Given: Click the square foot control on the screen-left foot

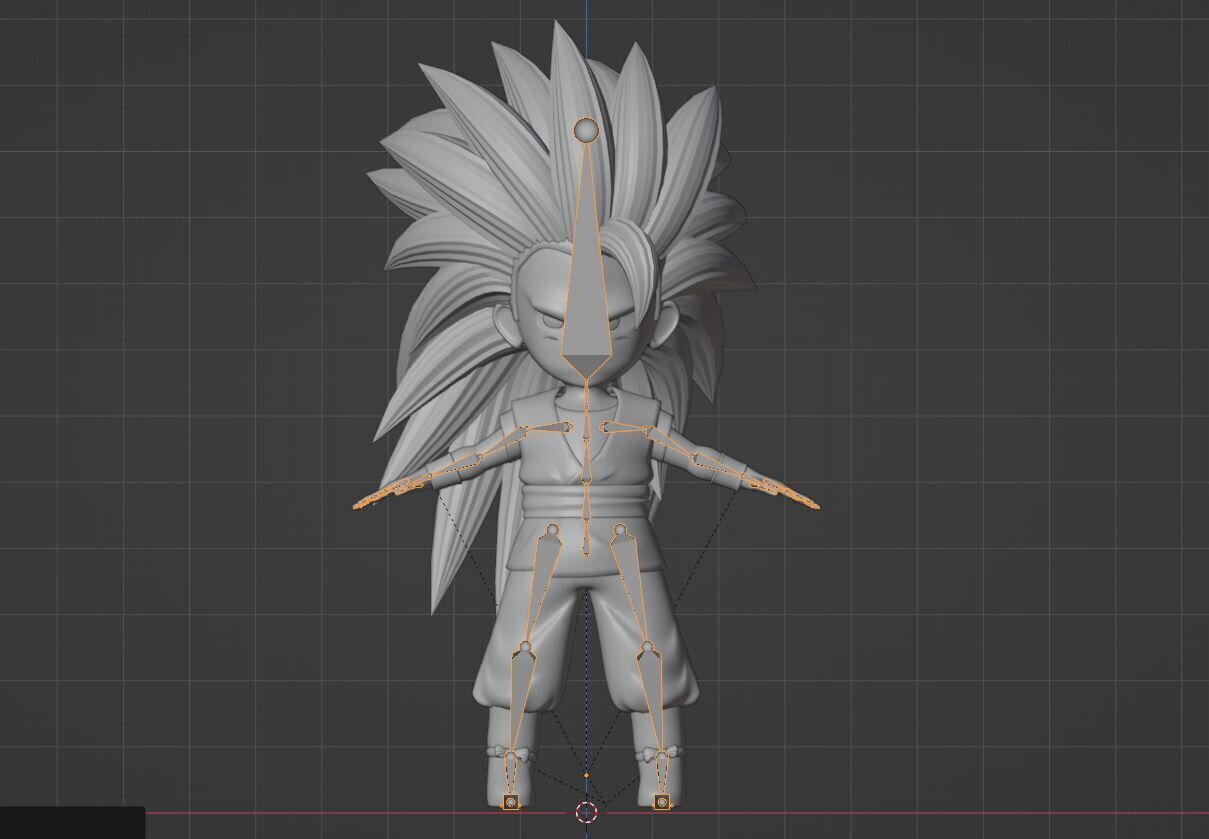Looking at the screenshot, I should (x=511, y=802).
